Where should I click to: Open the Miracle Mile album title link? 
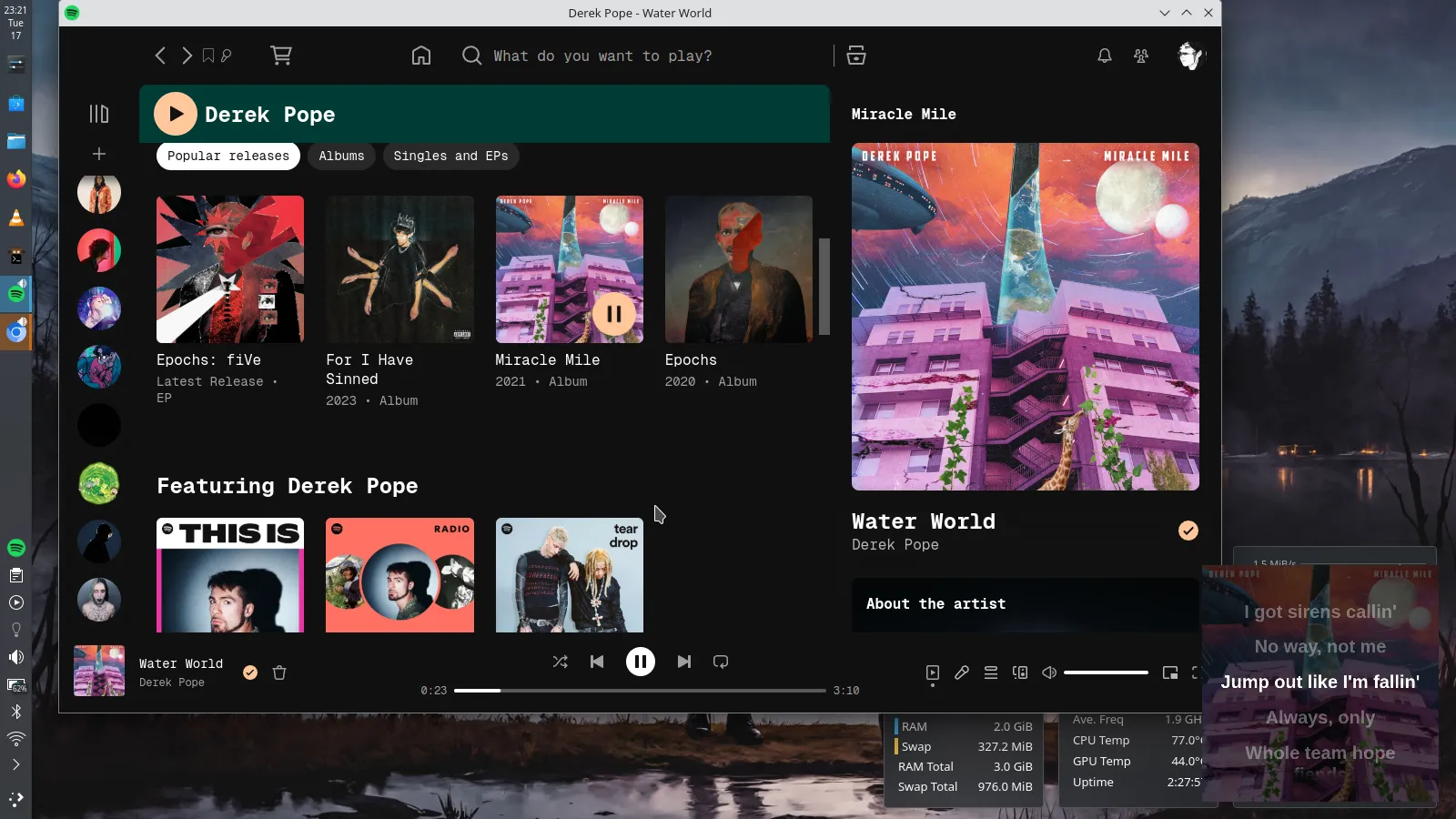coord(547,360)
